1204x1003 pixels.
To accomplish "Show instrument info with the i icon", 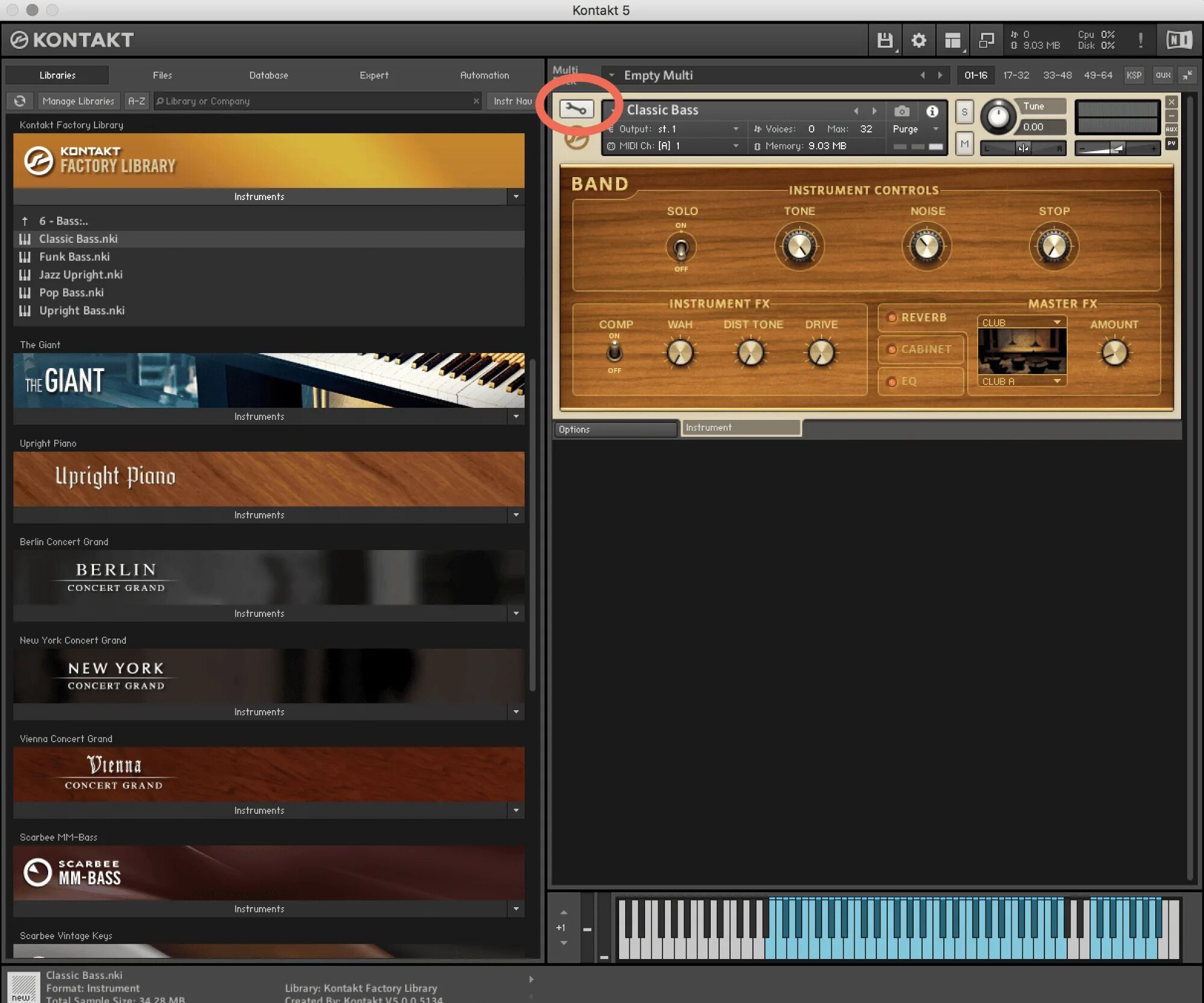I will click(932, 111).
